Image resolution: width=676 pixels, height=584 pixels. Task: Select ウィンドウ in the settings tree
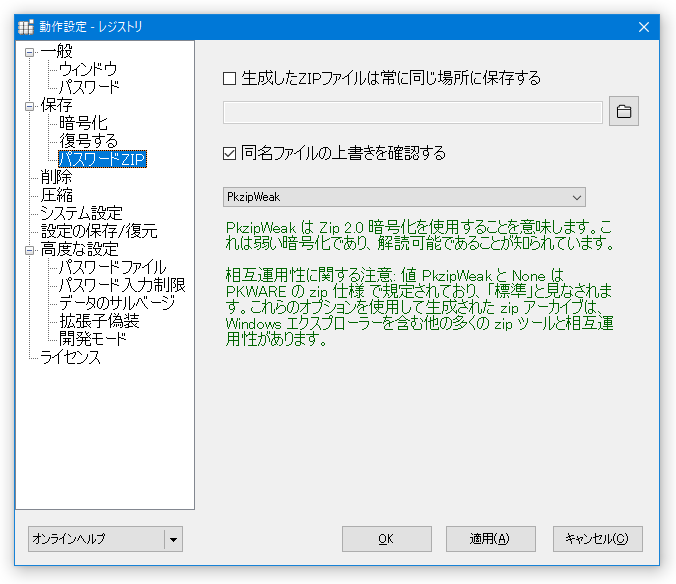pyautogui.click(x=88, y=69)
